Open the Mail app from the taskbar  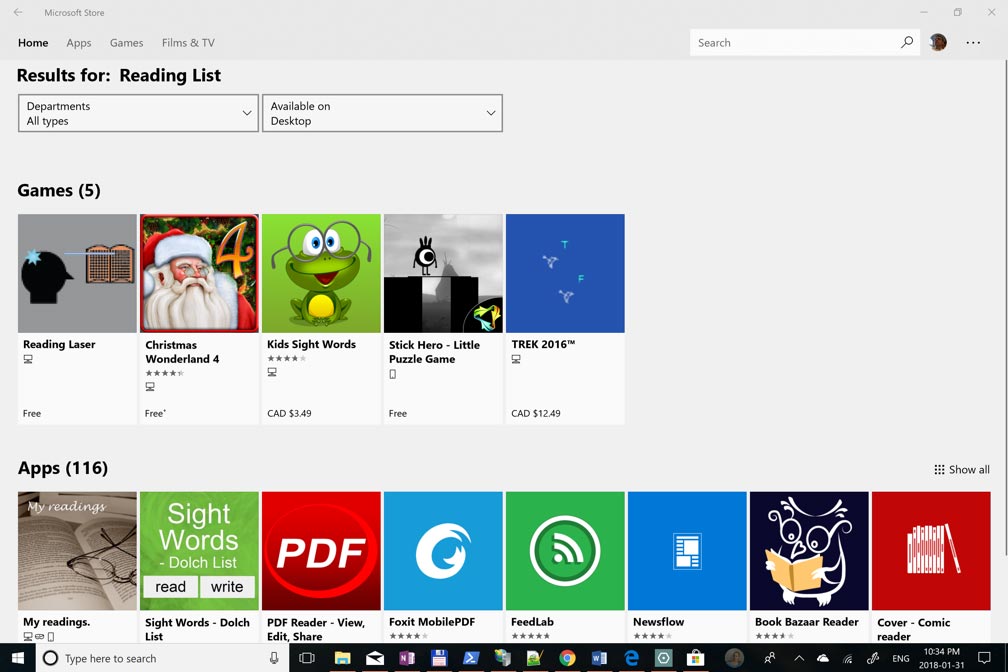(375, 658)
